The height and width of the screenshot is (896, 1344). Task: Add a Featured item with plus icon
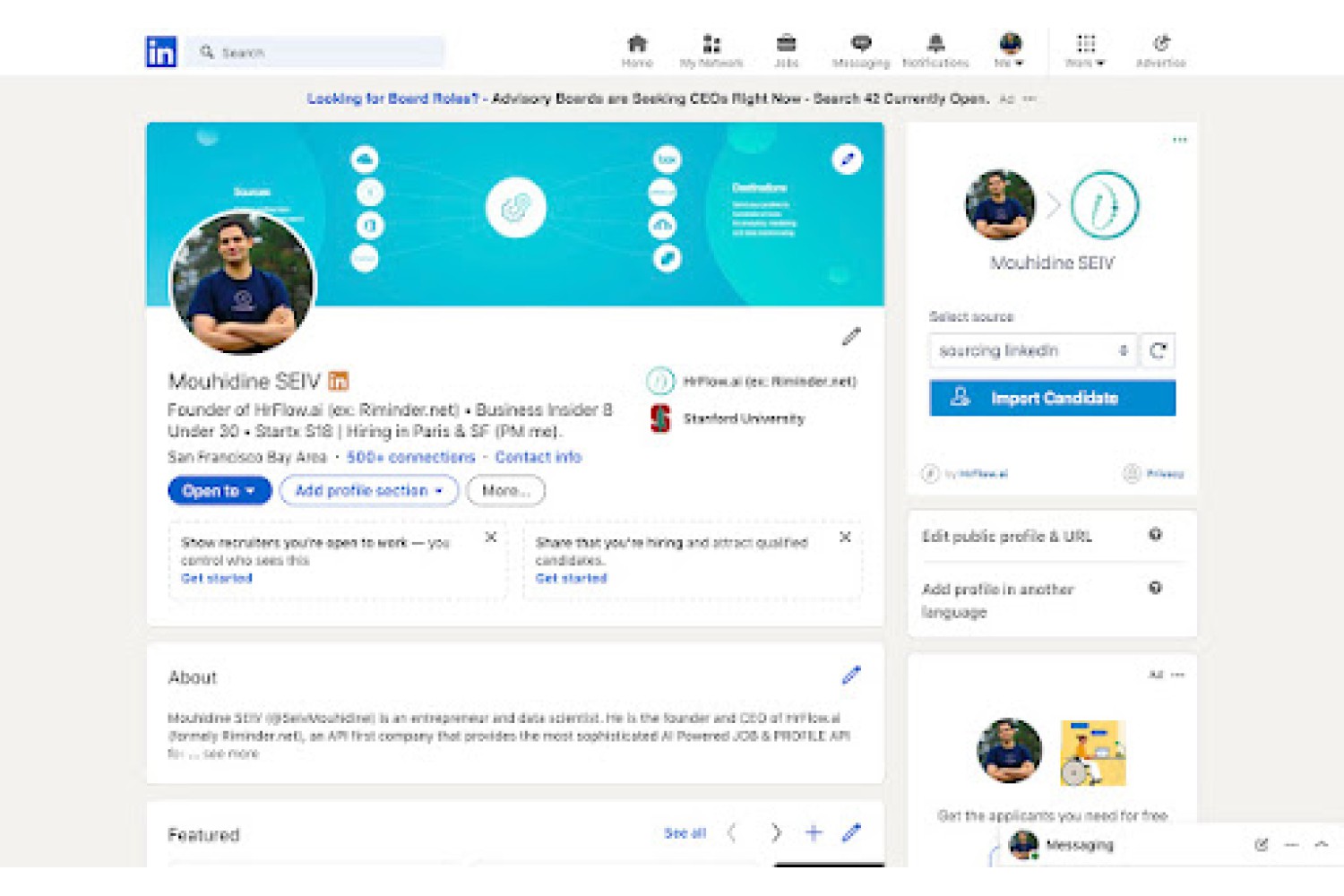pos(814,833)
